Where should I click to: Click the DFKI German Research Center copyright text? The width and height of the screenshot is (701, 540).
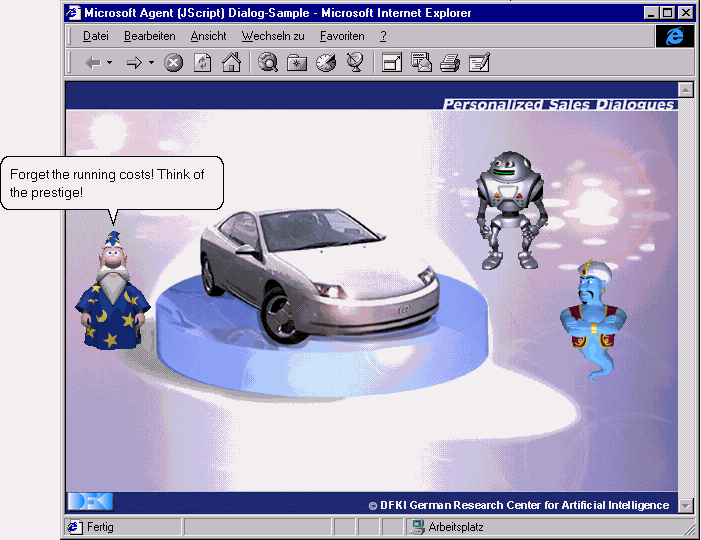click(x=519, y=505)
